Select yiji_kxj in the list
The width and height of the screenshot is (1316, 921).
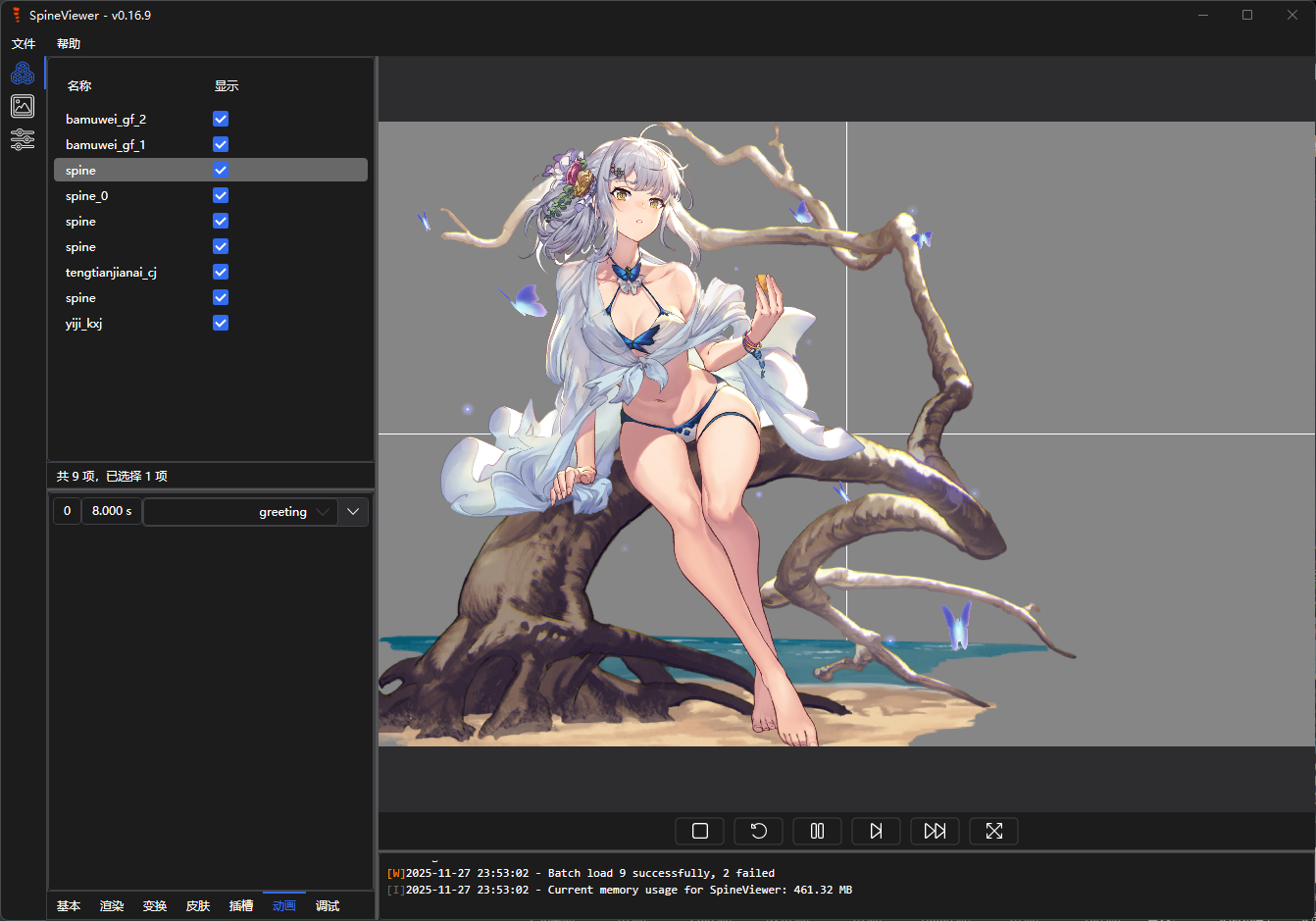pyautogui.click(x=211, y=323)
